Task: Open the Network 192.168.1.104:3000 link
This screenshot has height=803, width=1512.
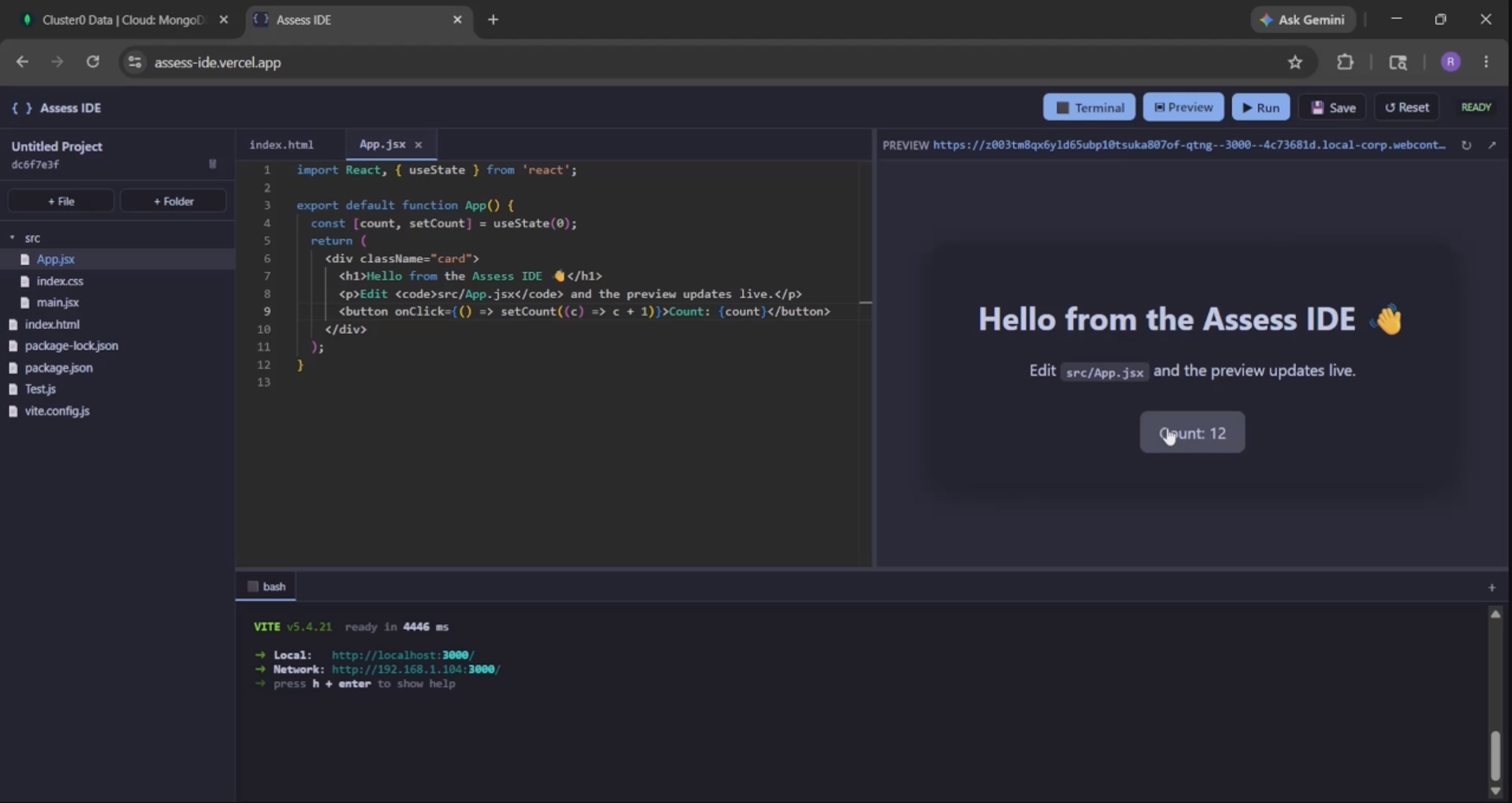Action: tap(415, 670)
